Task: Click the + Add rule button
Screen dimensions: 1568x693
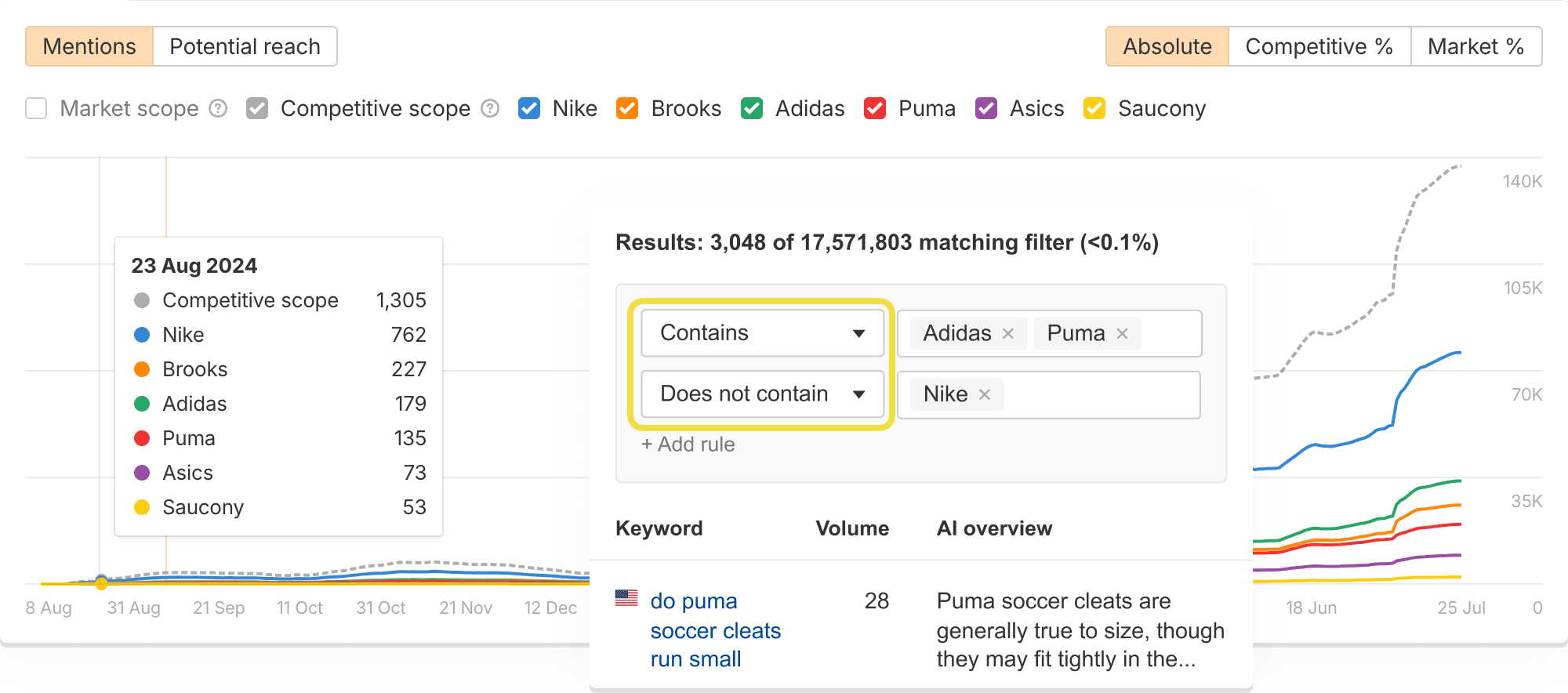Action: click(x=688, y=444)
